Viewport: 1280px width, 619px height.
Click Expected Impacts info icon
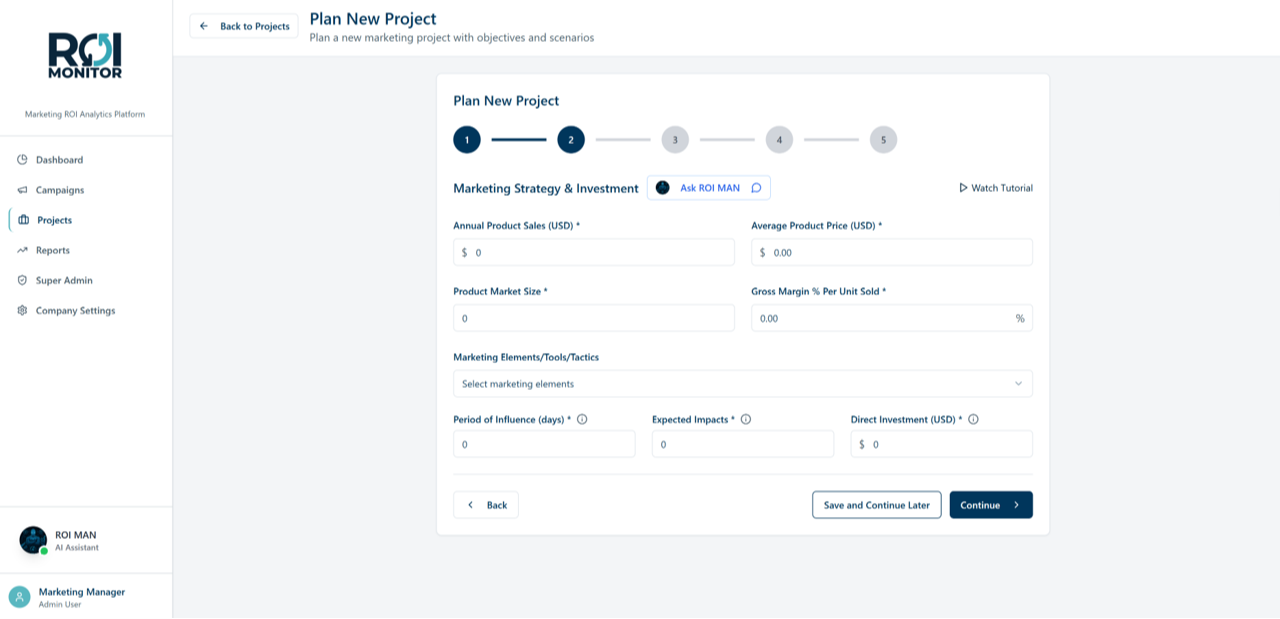(746, 420)
